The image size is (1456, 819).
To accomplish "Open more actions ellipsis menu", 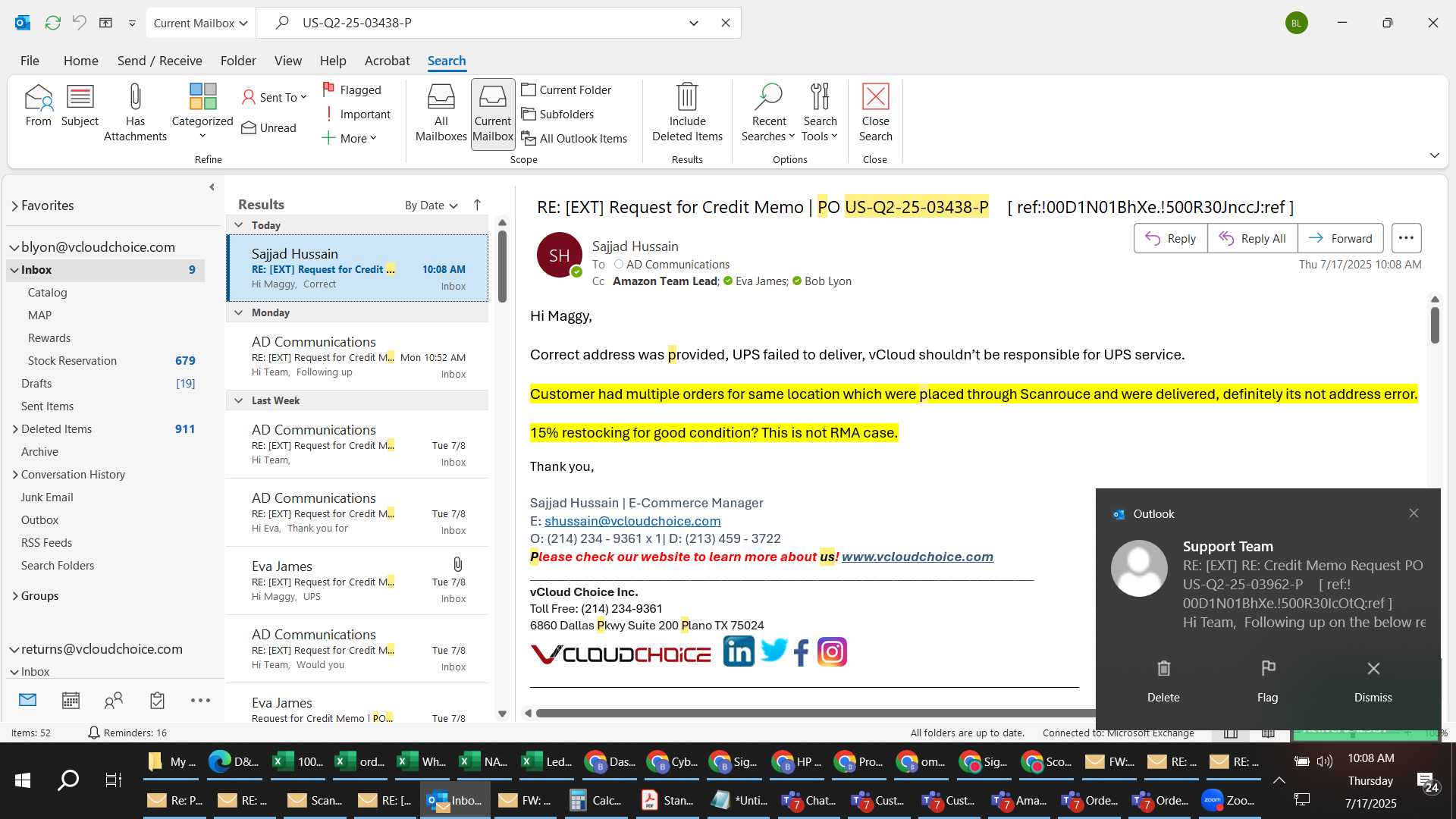I will [x=1406, y=238].
